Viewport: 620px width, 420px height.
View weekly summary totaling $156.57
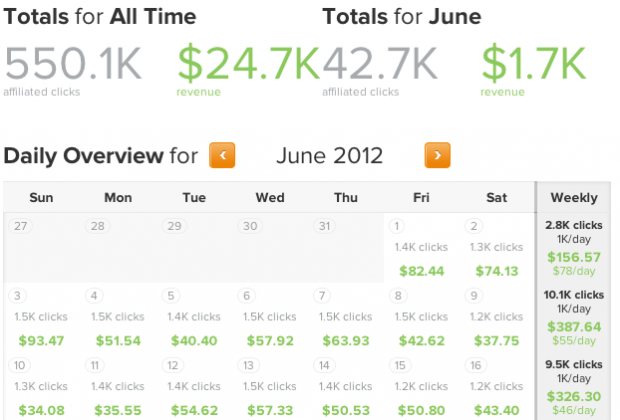point(575,248)
